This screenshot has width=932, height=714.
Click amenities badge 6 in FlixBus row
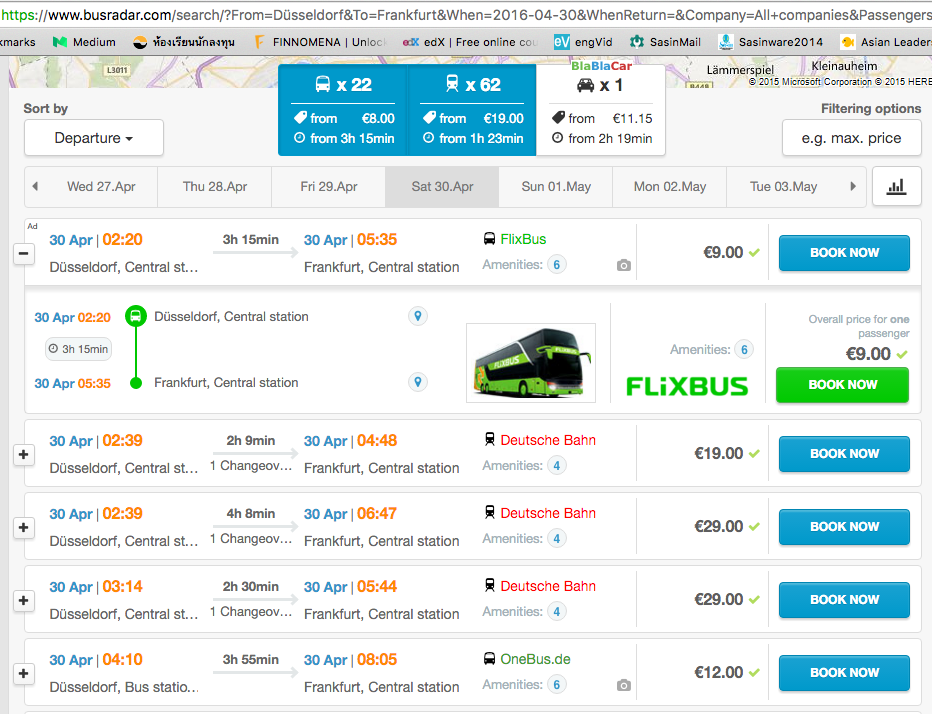coord(557,265)
